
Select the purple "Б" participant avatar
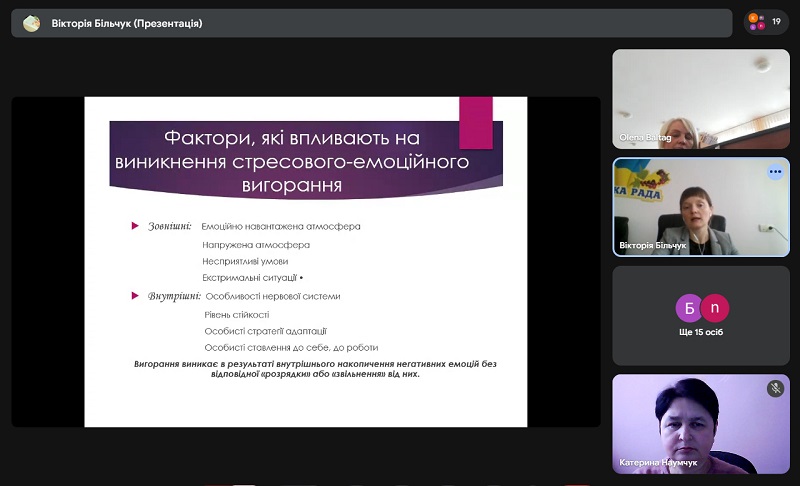coord(688,307)
